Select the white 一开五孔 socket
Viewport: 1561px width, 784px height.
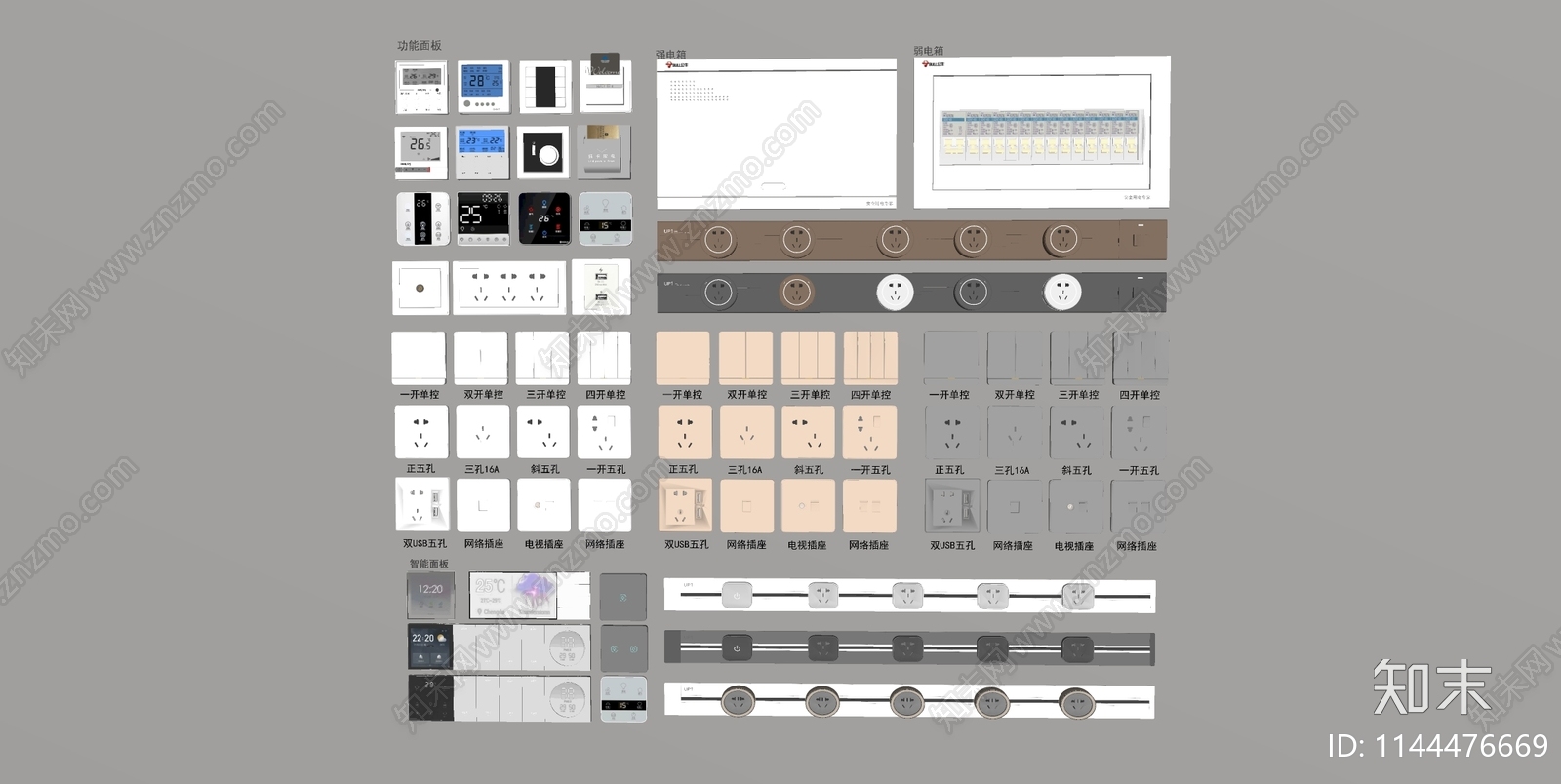point(604,432)
